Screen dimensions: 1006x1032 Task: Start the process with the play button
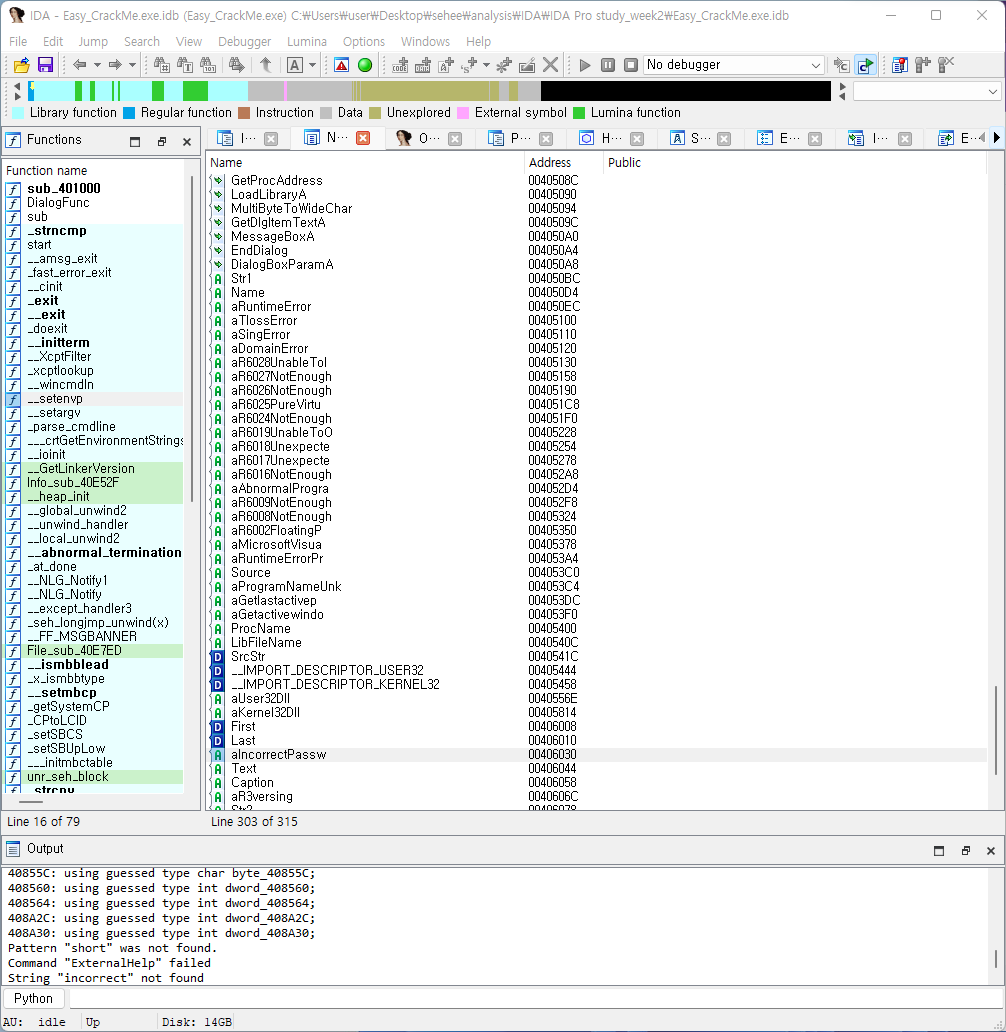click(x=584, y=65)
